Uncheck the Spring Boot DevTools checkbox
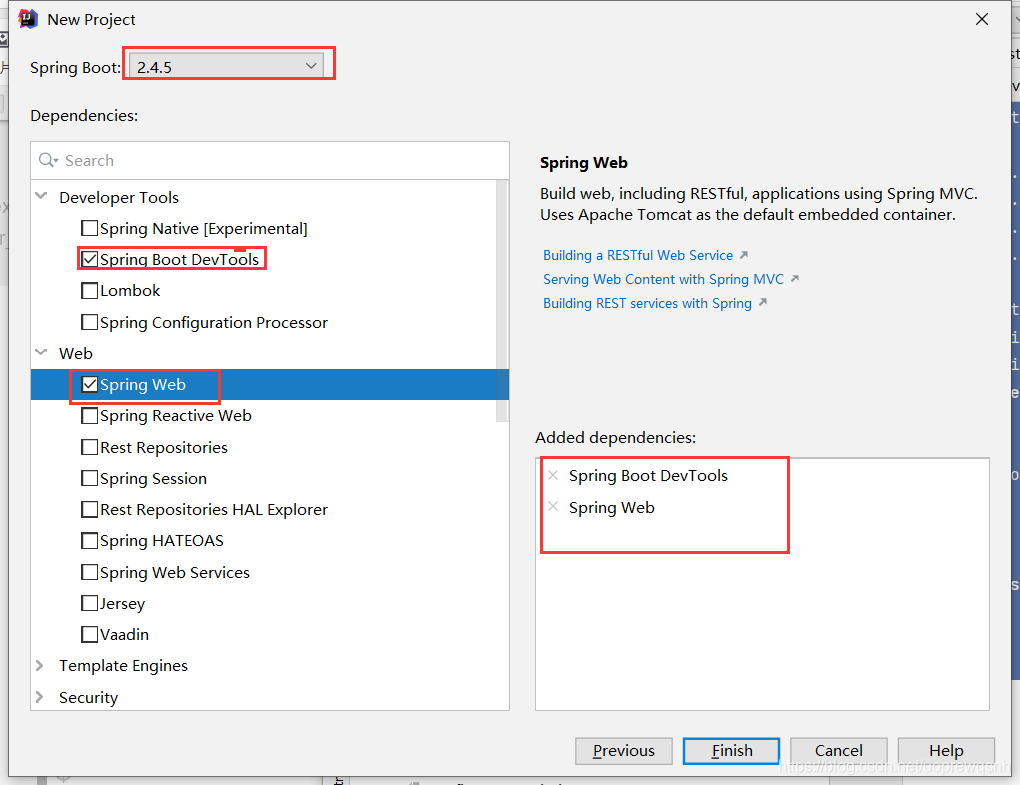Screen dimensions: 1020x785 point(89,259)
